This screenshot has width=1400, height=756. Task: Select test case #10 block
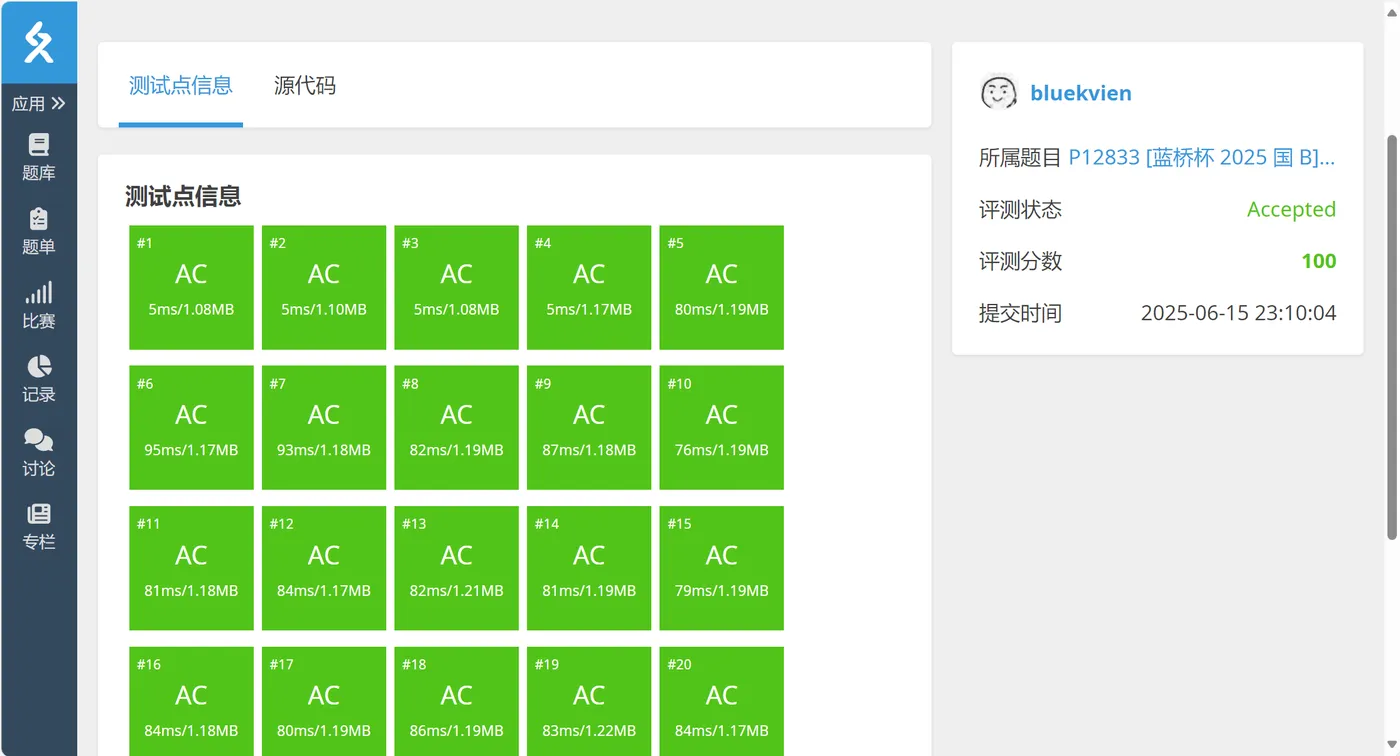coord(721,428)
